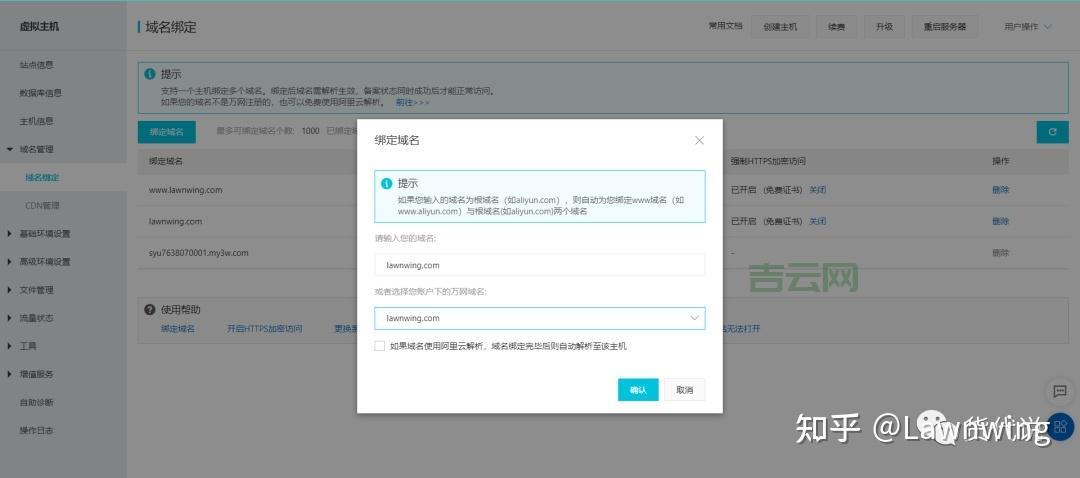The image size is (1080, 478).
Task: Click the info icon in the page 提示 banner
Action: pos(149,74)
